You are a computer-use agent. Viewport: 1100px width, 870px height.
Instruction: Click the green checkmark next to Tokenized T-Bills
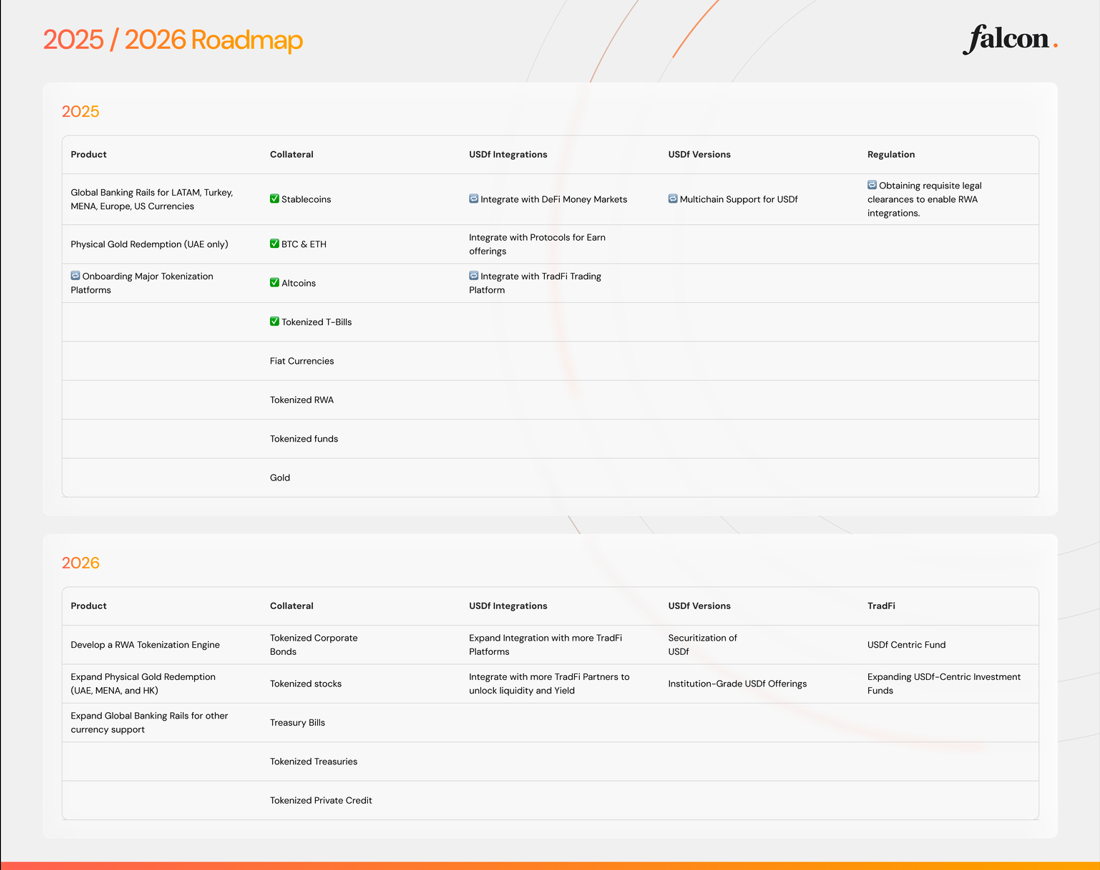tap(275, 322)
